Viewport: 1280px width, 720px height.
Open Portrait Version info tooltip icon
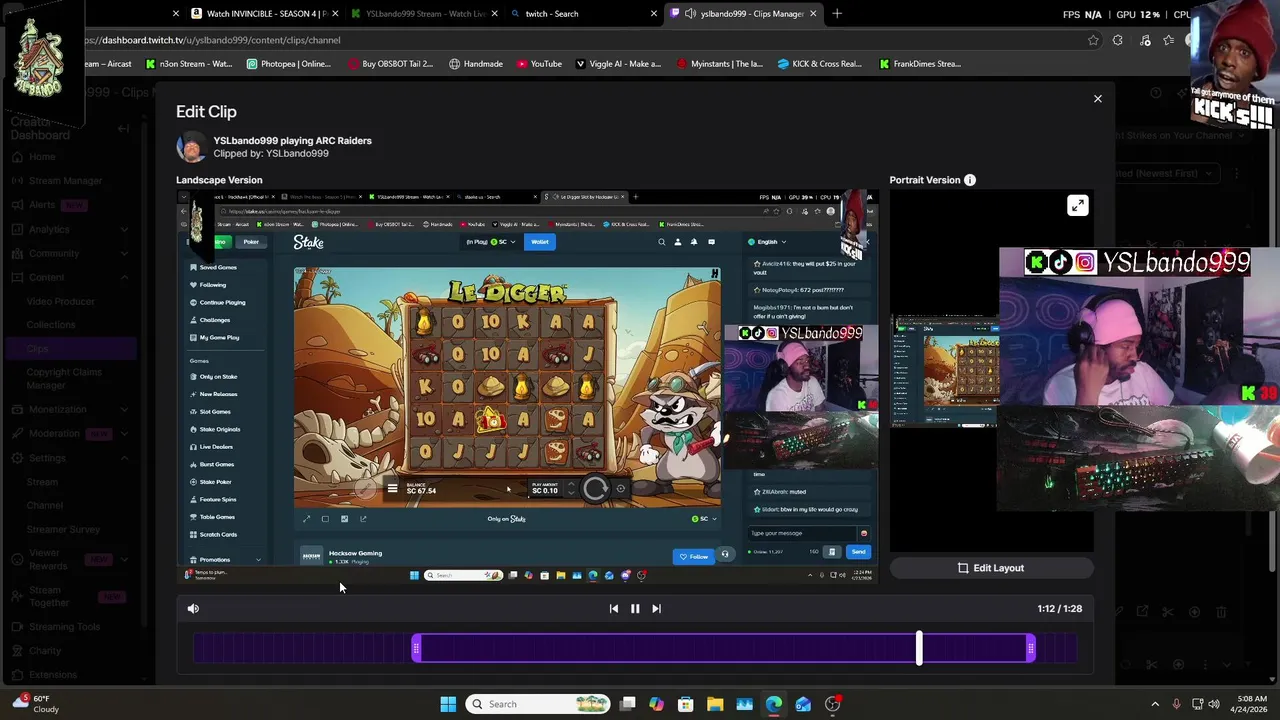tap(969, 180)
